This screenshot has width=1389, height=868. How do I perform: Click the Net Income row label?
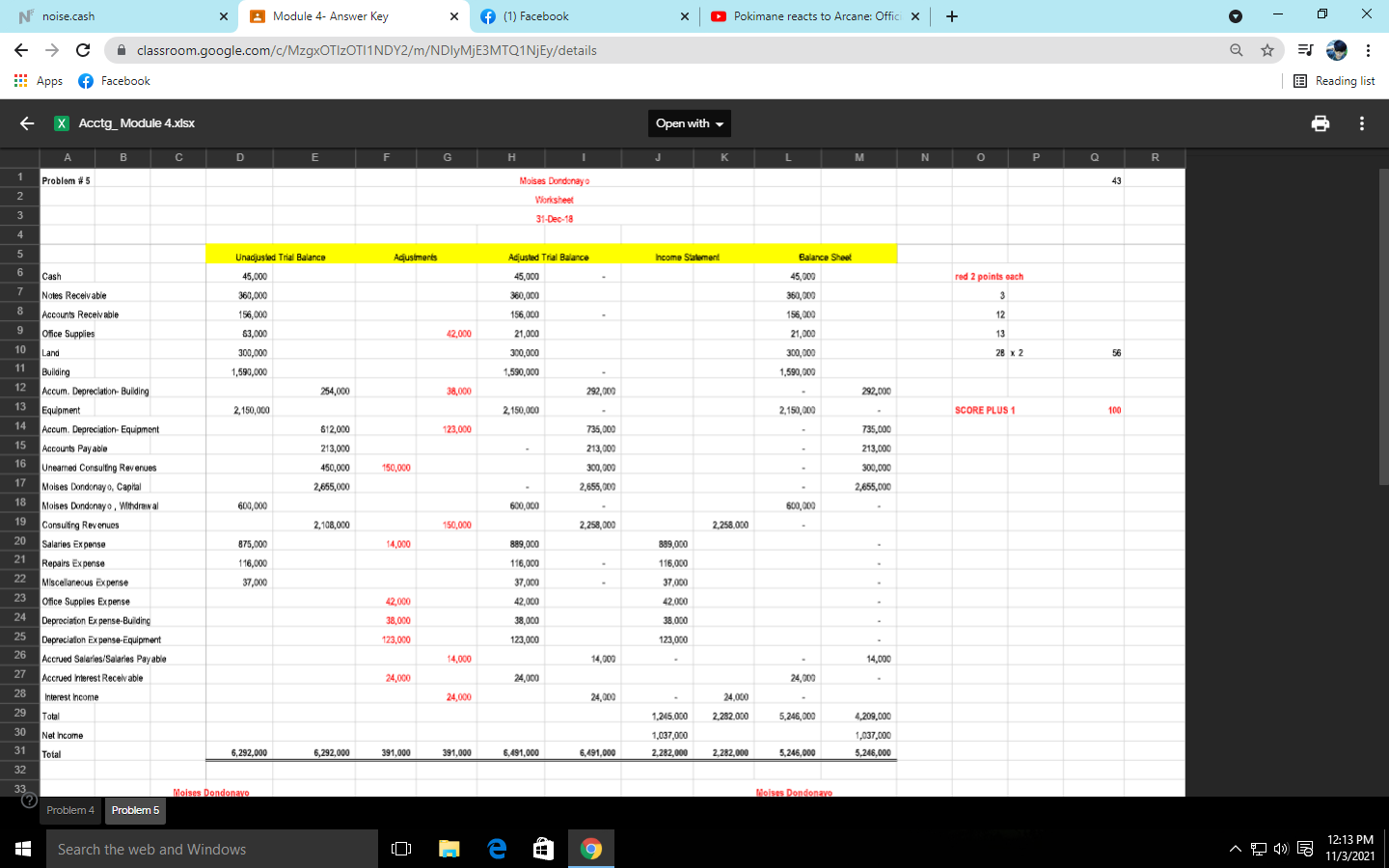(63, 735)
